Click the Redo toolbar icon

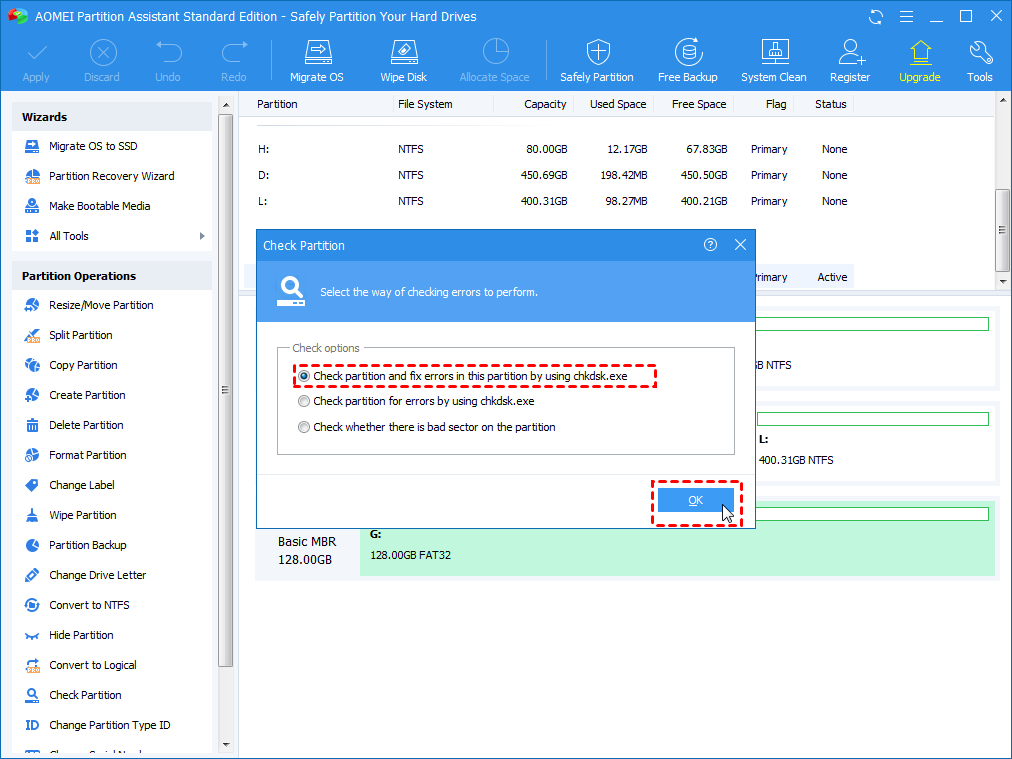click(x=234, y=61)
